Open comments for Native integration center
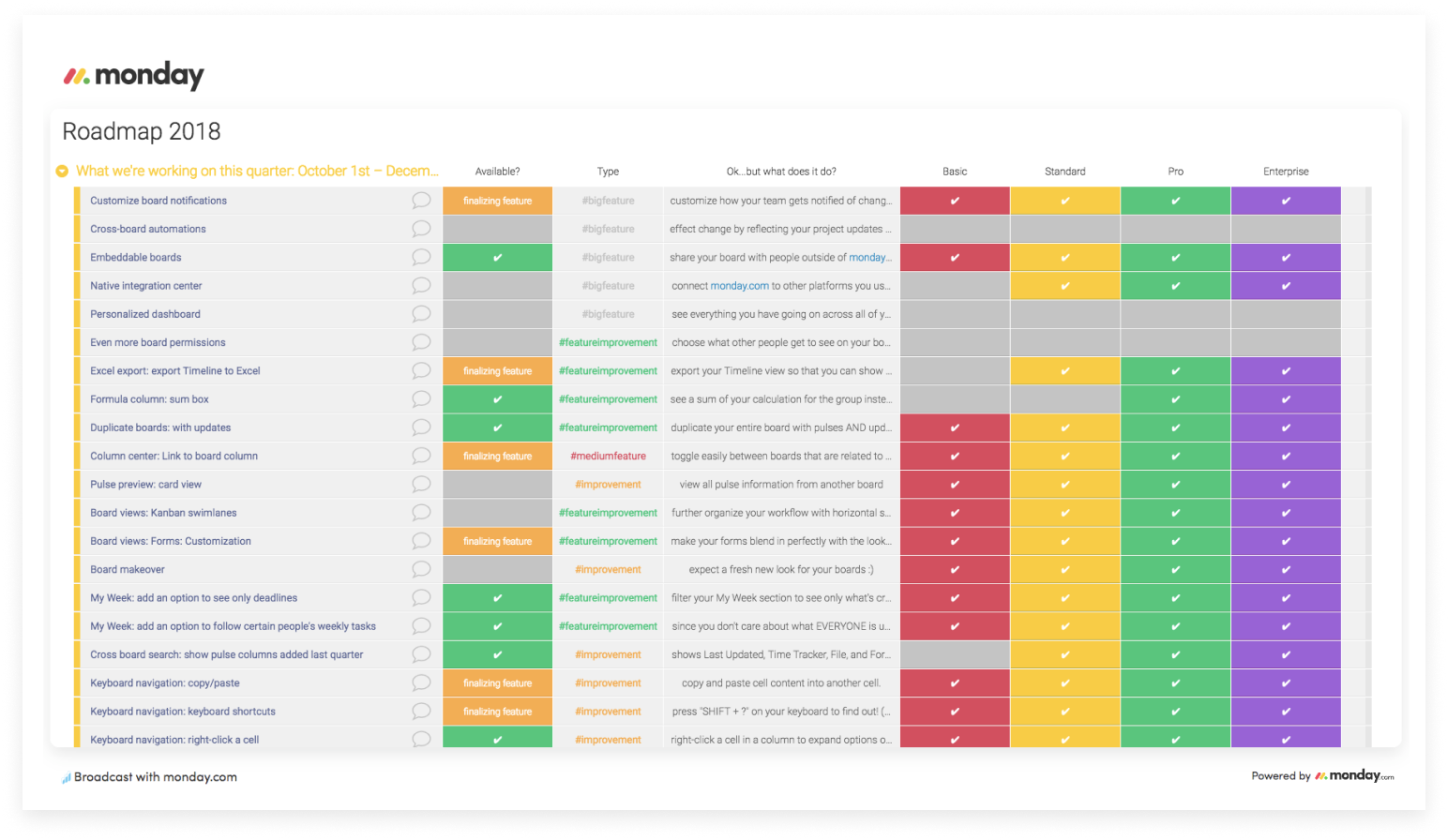This screenshot has width=1448, height=840. (421, 286)
